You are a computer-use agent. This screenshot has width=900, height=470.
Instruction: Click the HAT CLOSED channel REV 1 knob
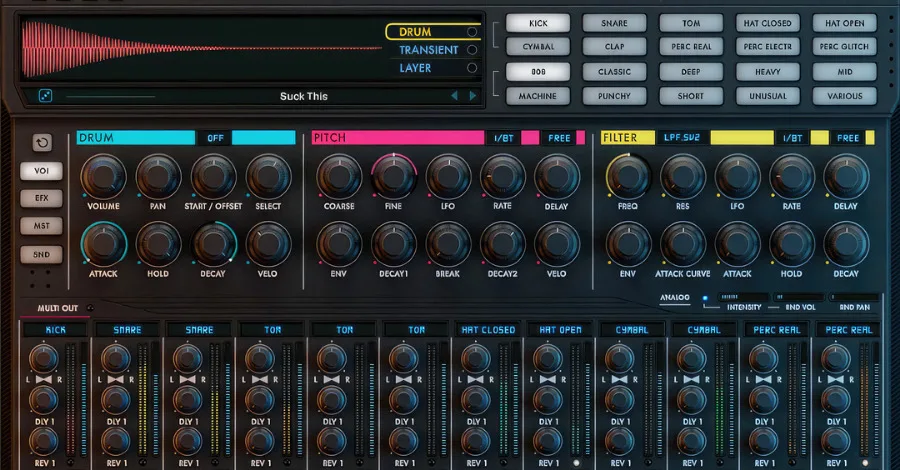[476, 442]
